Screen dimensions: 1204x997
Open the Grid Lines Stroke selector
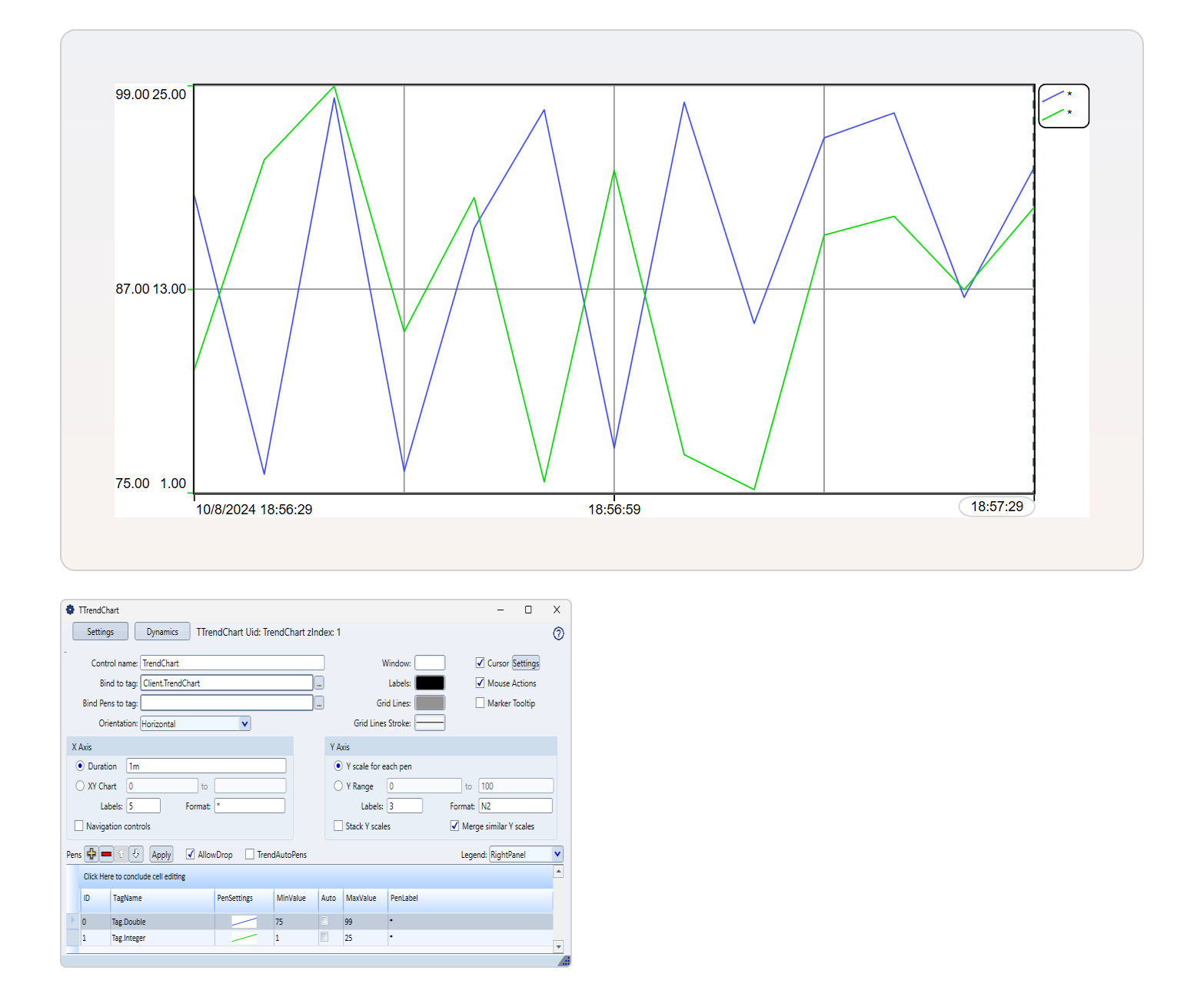430,723
